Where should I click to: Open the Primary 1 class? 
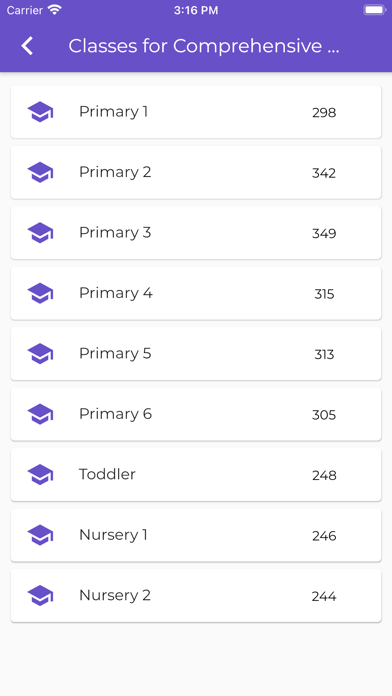click(196, 112)
